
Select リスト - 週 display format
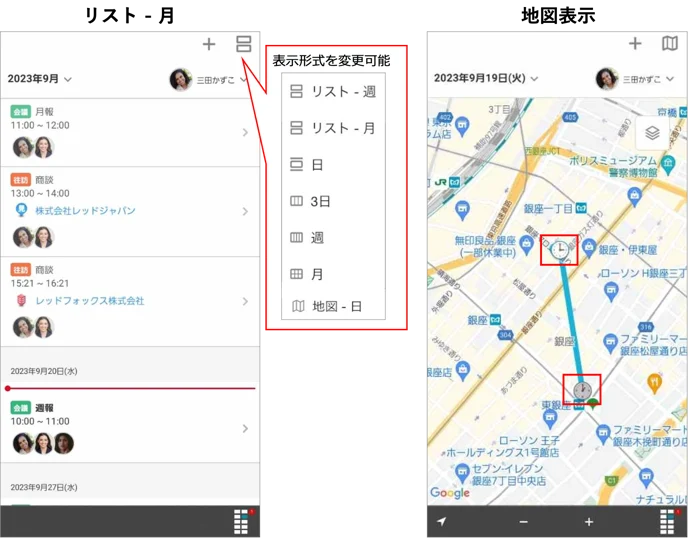click(x=333, y=92)
